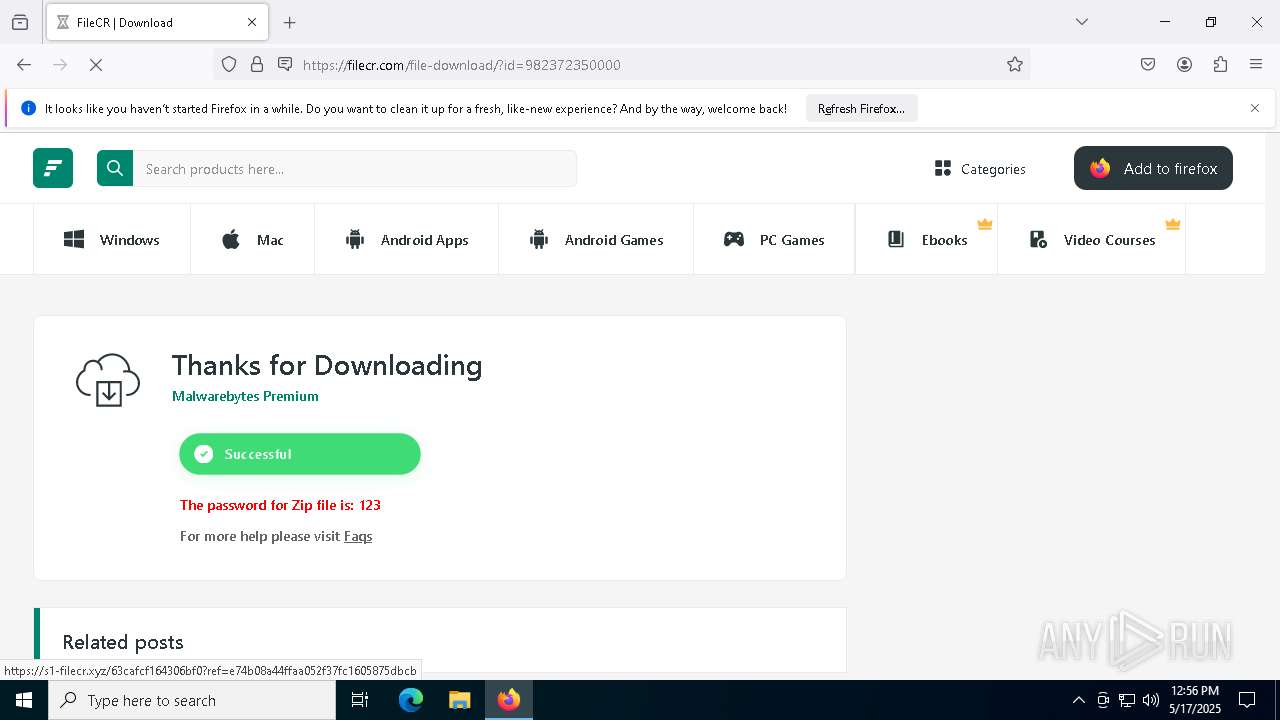Open FileCR home logo
Screen dimensions: 1280x720
pyautogui.click(x=53, y=168)
